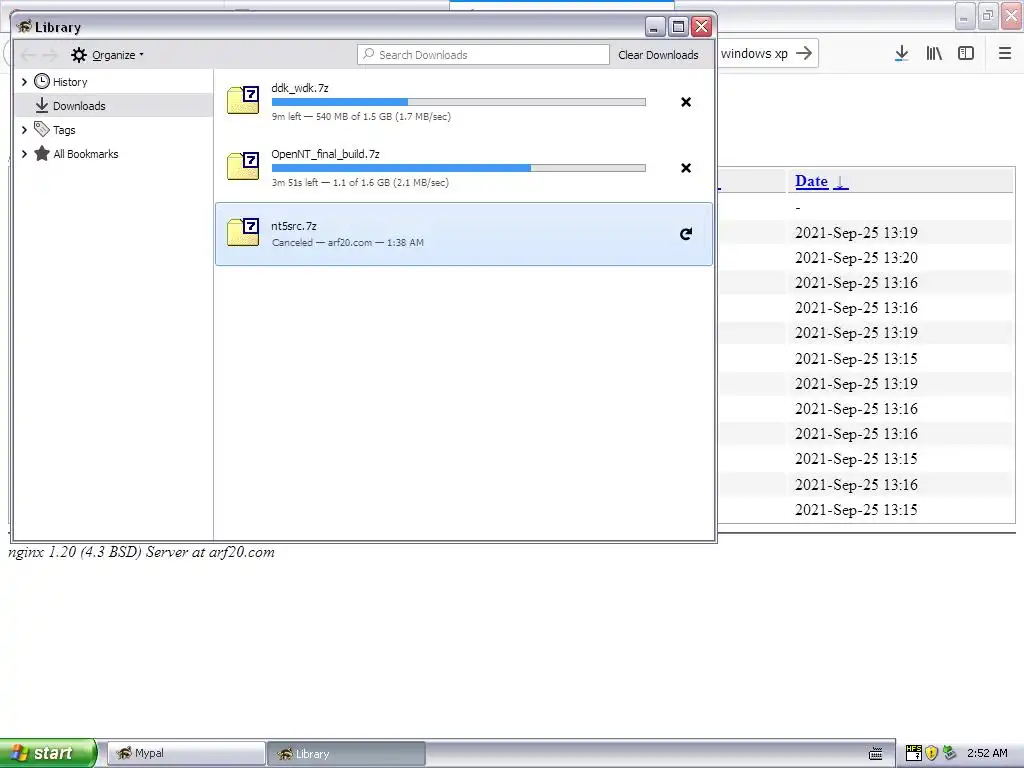Maximize the Library window
Viewport: 1024px width, 768px height.
coord(678,26)
